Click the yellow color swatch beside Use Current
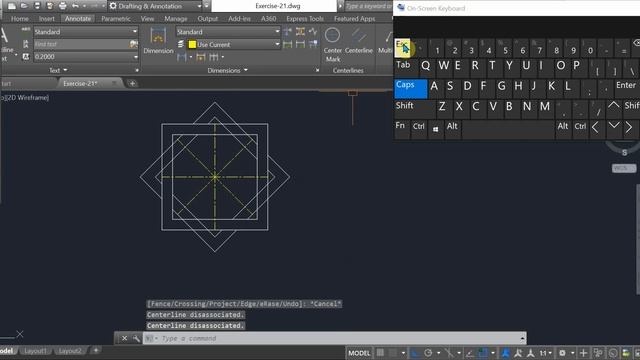 pyautogui.click(x=192, y=44)
